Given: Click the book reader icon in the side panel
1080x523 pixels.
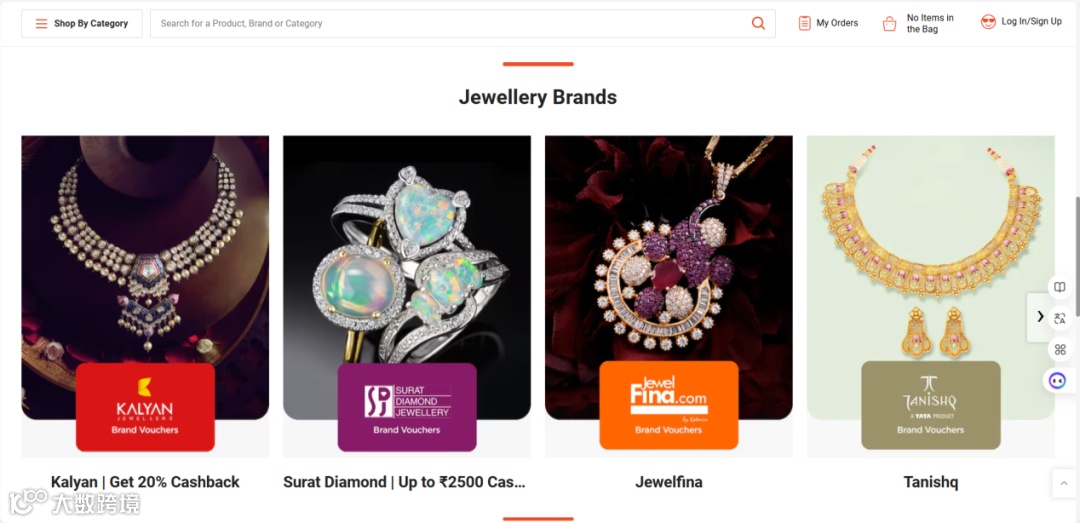Looking at the screenshot, I should pos(1059,287).
